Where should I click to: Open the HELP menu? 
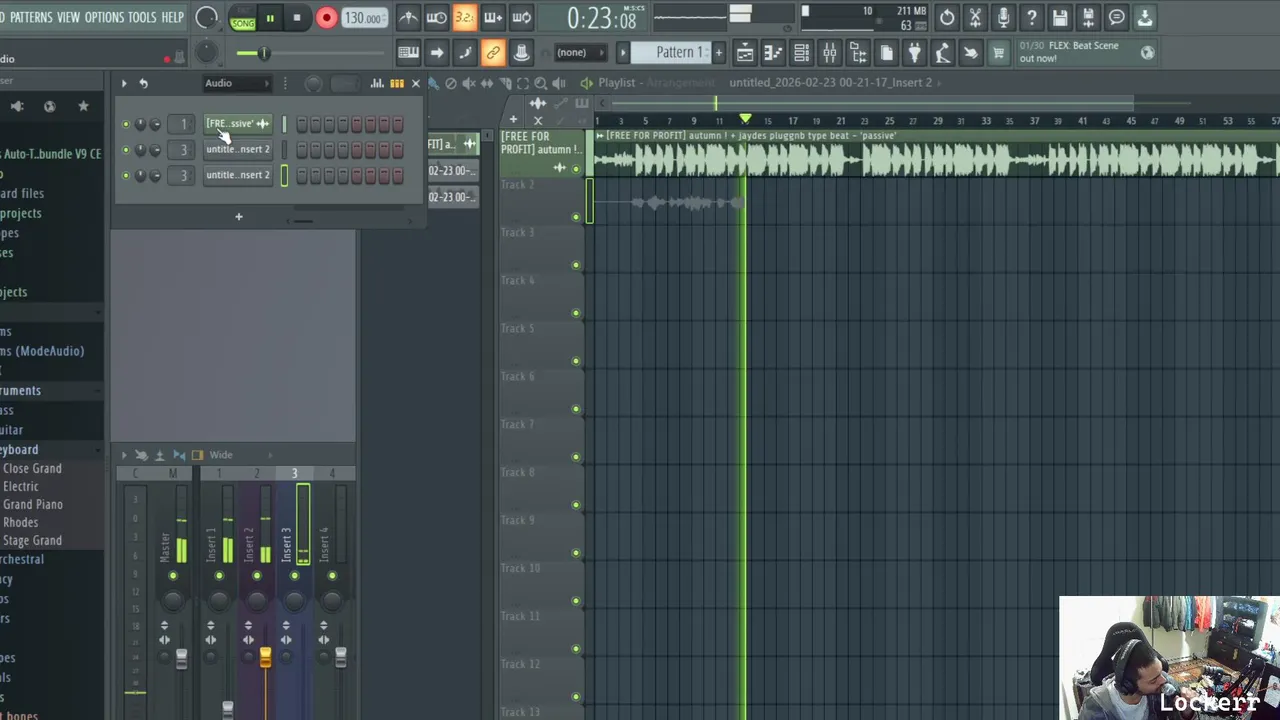(172, 17)
